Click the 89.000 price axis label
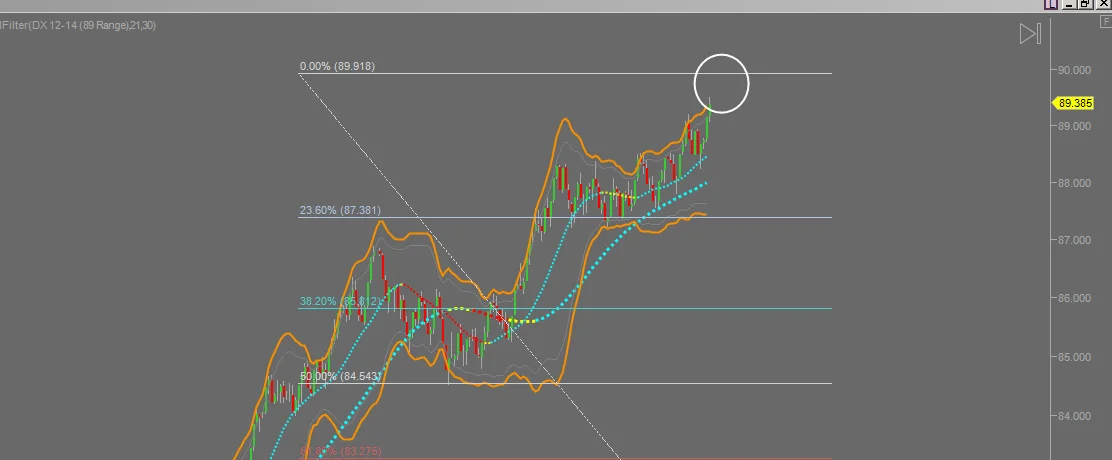 [1074, 126]
